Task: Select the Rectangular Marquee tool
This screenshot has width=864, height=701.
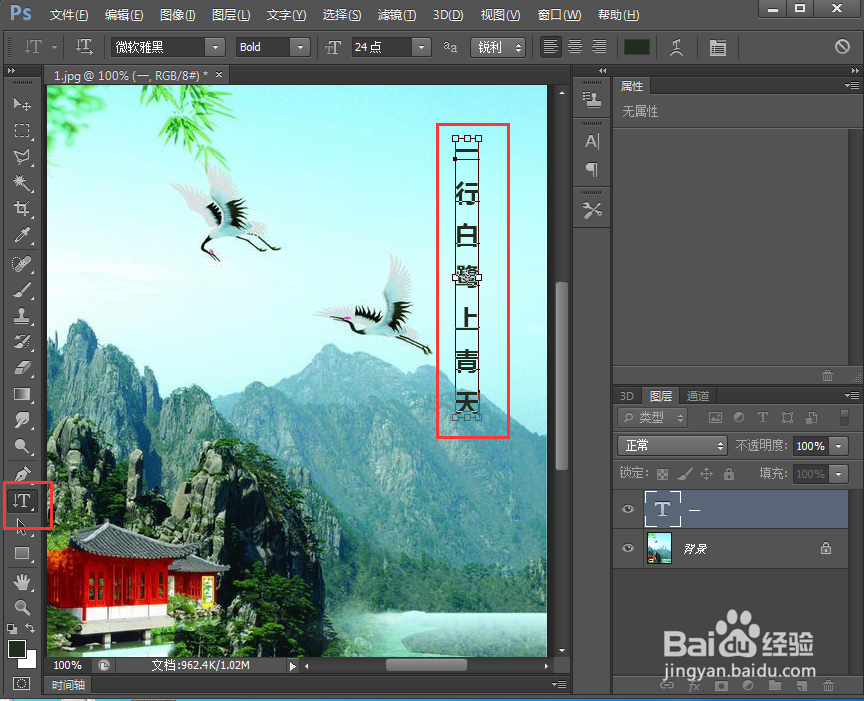Action: pyautogui.click(x=22, y=131)
